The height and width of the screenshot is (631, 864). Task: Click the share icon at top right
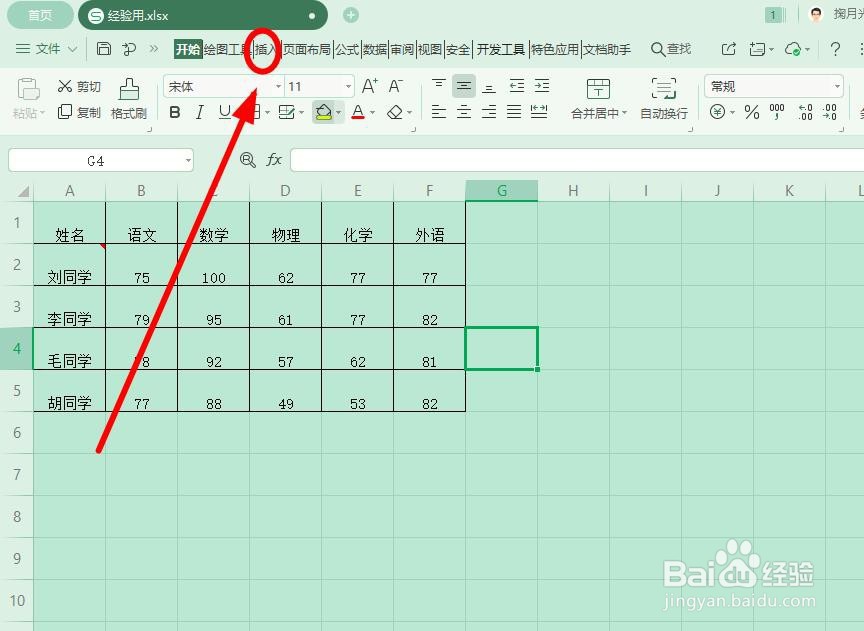728,49
